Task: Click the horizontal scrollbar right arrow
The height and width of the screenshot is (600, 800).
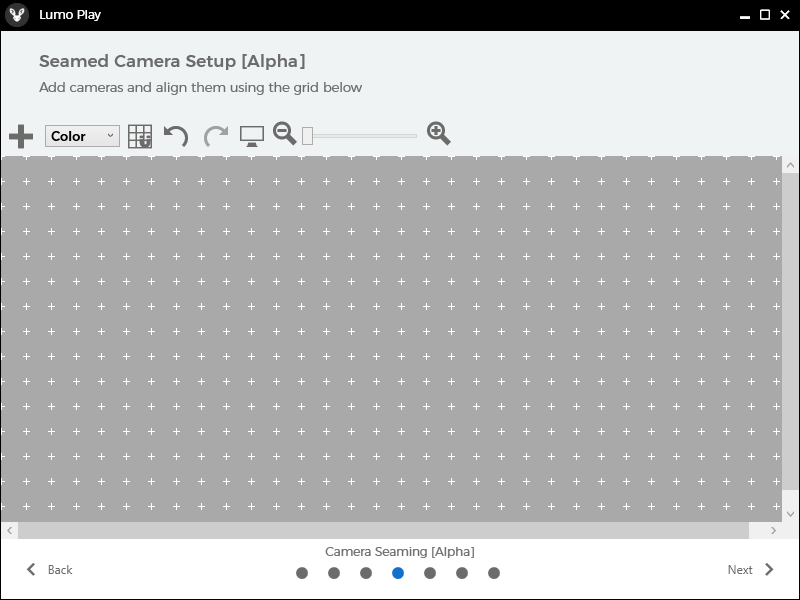Action: [773, 531]
